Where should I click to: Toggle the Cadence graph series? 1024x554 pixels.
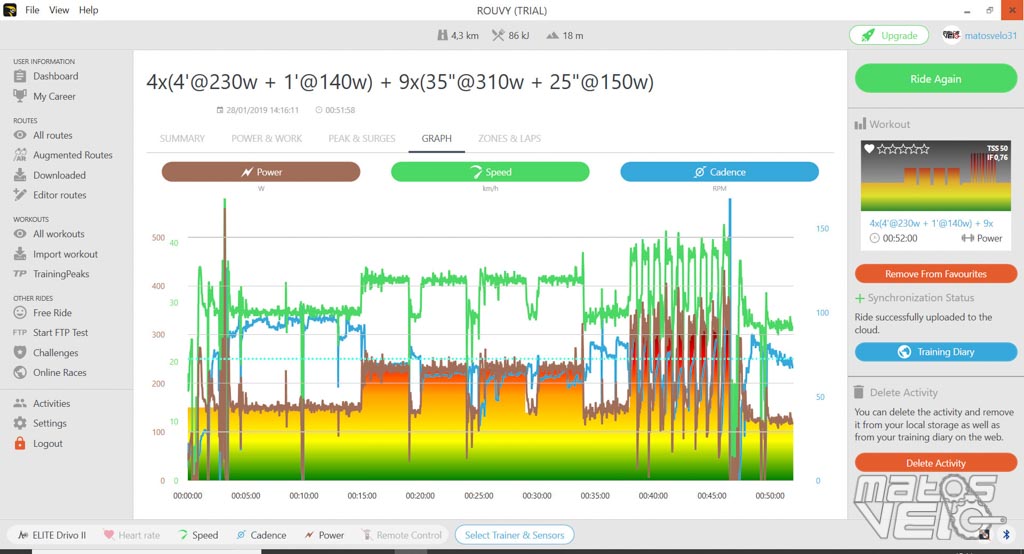click(x=719, y=172)
